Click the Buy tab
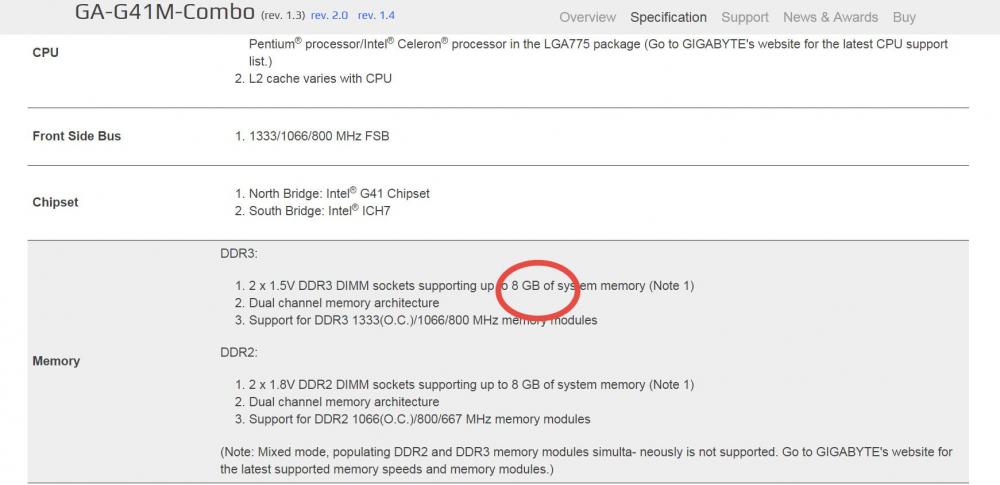 click(x=904, y=17)
